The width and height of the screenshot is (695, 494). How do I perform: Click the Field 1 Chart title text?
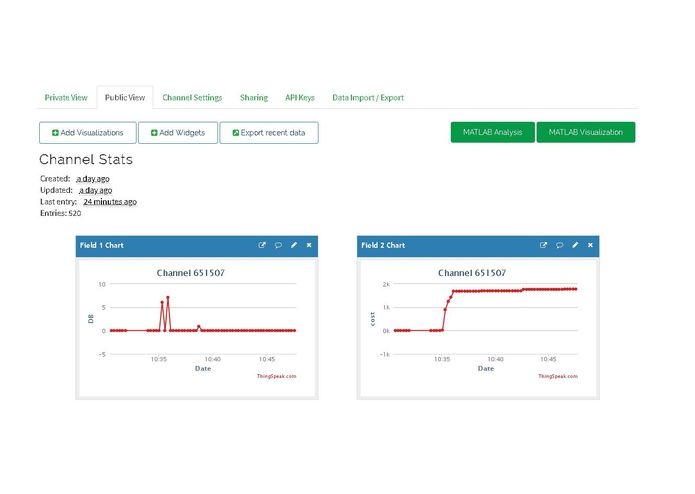coord(102,245)
